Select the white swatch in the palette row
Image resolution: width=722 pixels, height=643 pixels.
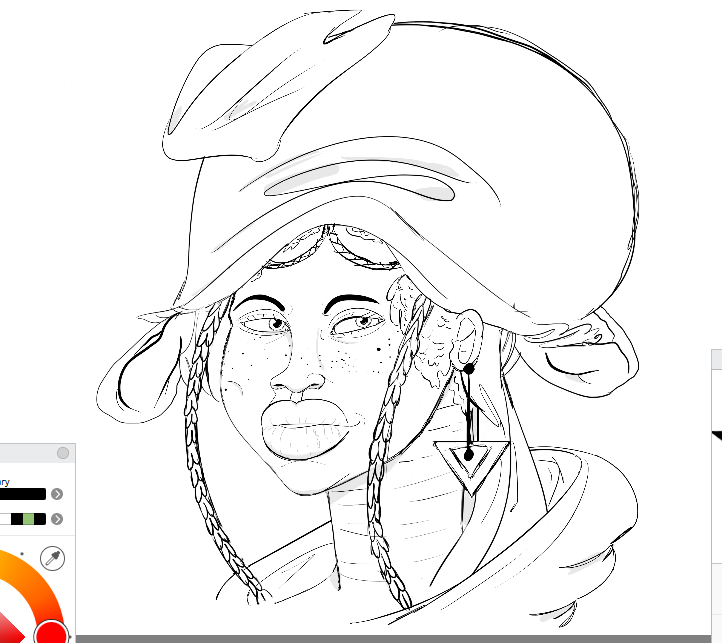click(5, 519)
